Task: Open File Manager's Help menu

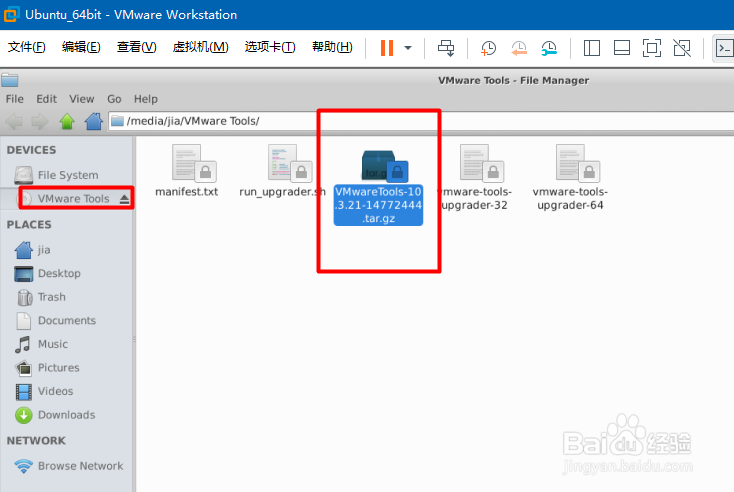Action: [146, 99]
